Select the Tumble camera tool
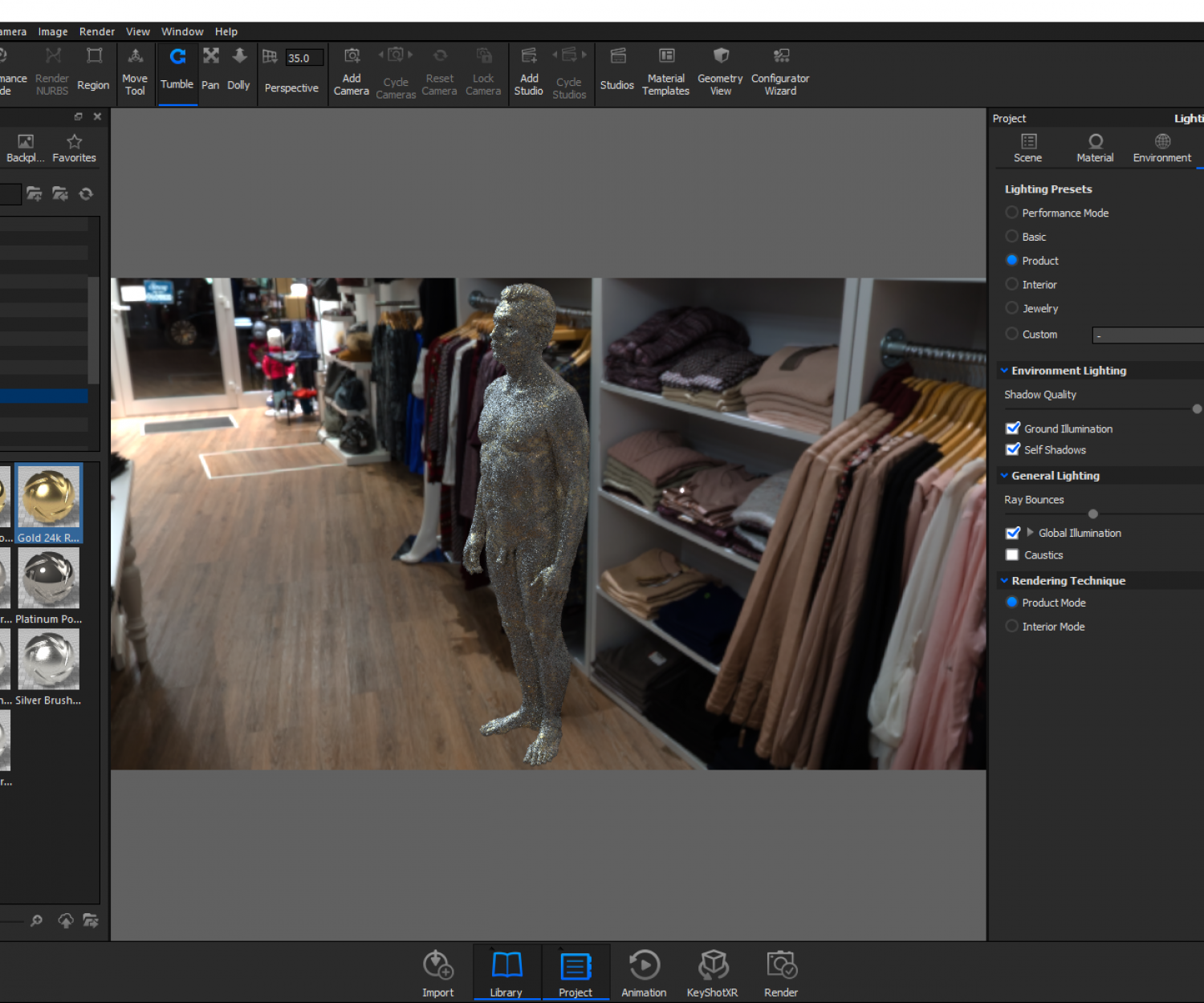 [177, 69]
